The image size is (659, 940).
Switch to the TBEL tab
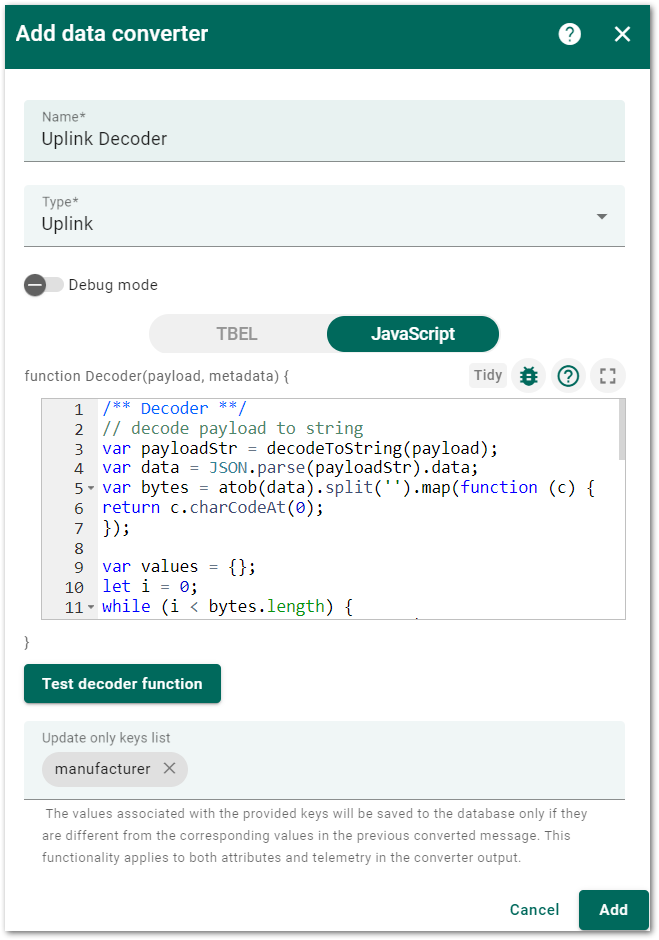(x=237, y=334)
